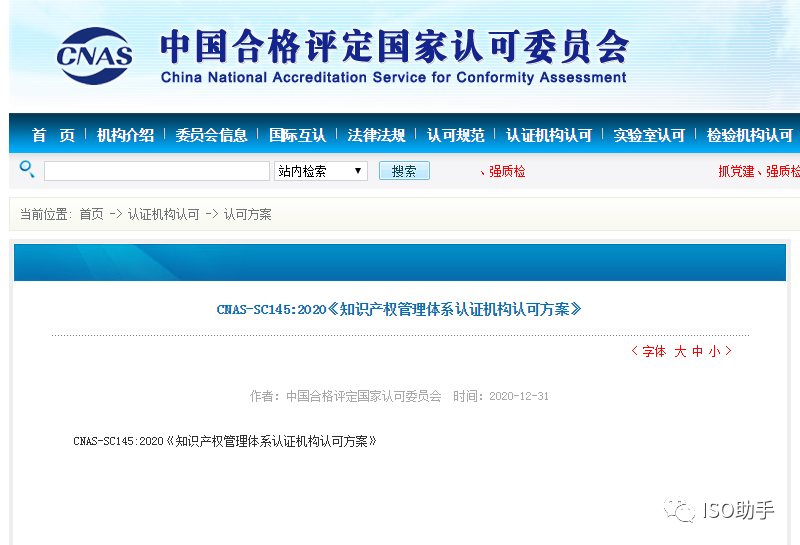Image resolution: width=800 pixels, height=545 pixels.
Task: Open the 实验室认可 menu
Action: click(x=649, y=135)
